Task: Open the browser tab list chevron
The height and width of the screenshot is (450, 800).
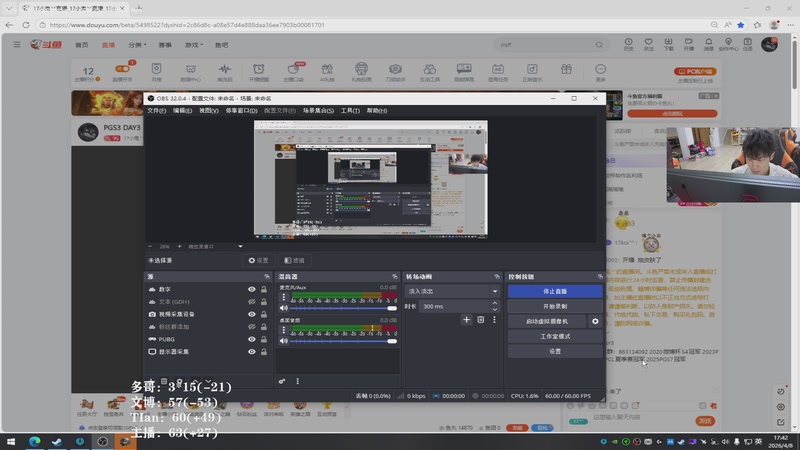Action: click(x=9, y=8)
